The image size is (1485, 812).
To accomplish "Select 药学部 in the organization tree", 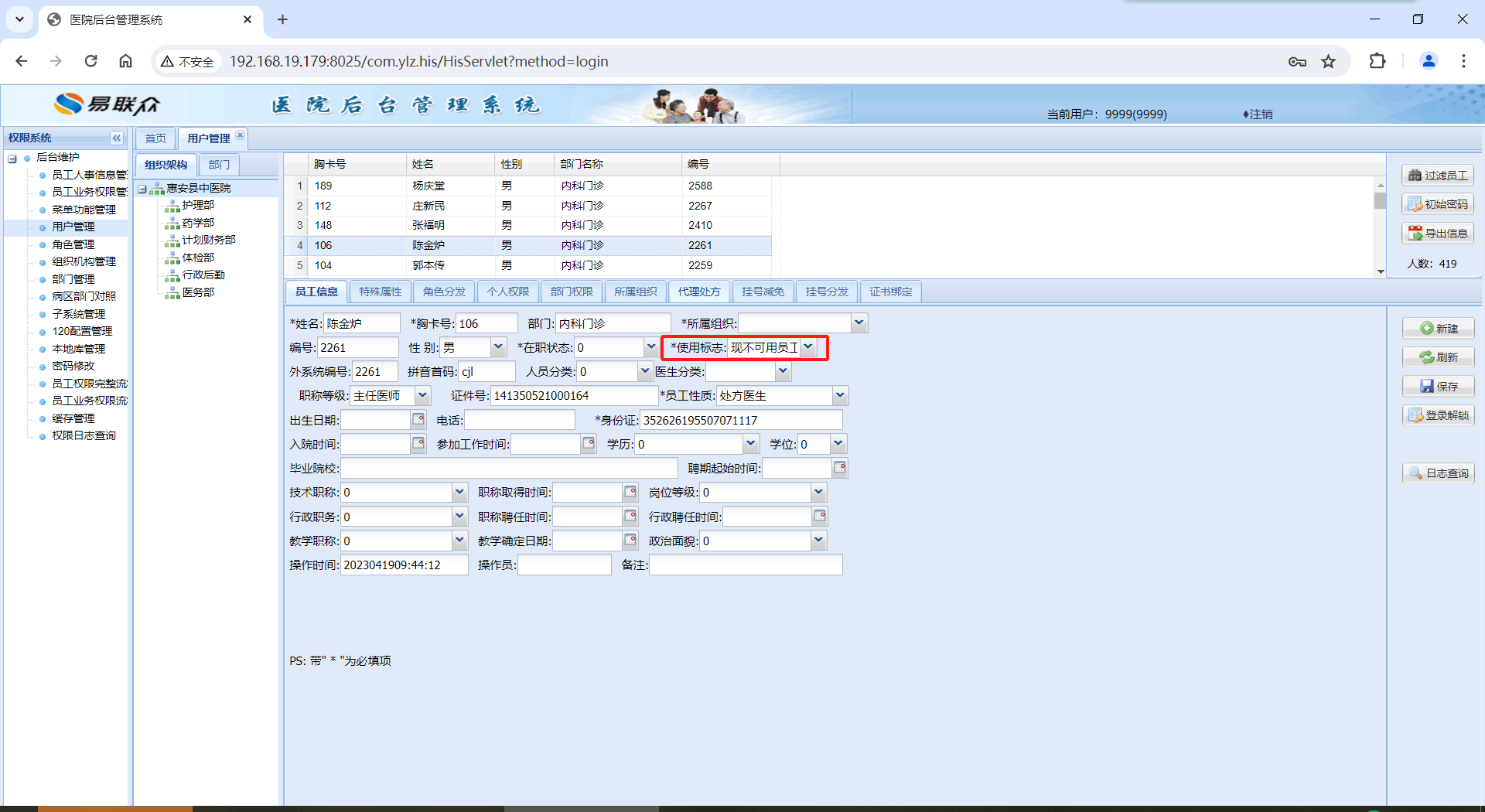I will click(198, 223).
